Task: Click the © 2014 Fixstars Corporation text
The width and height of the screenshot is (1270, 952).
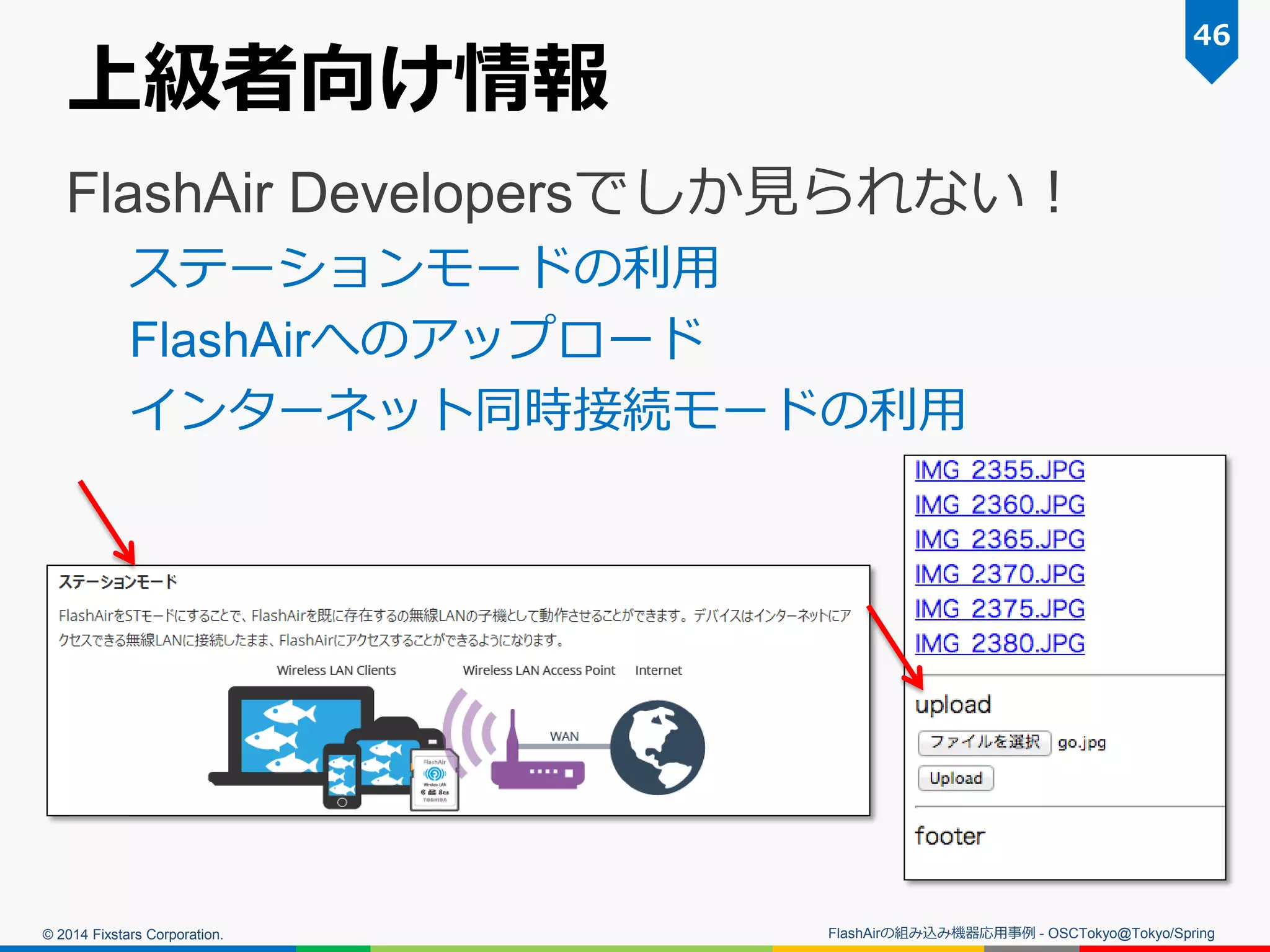Action: [x=133, y=934]
